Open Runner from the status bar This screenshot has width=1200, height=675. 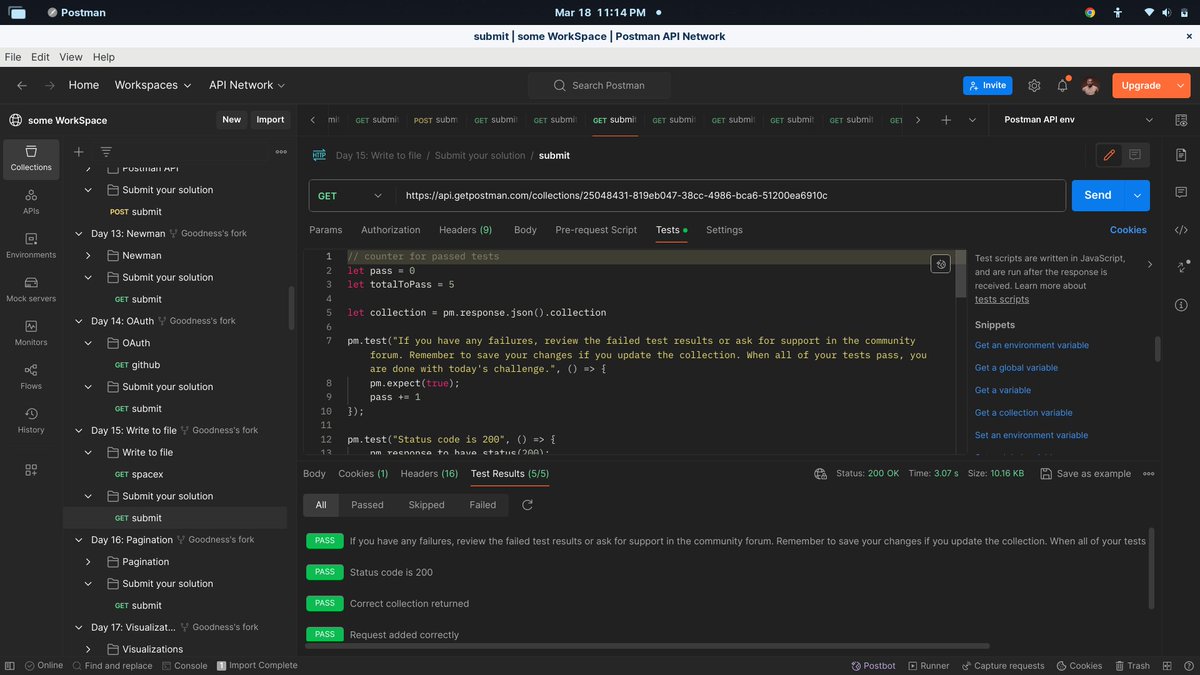click(x=928, y=665)
